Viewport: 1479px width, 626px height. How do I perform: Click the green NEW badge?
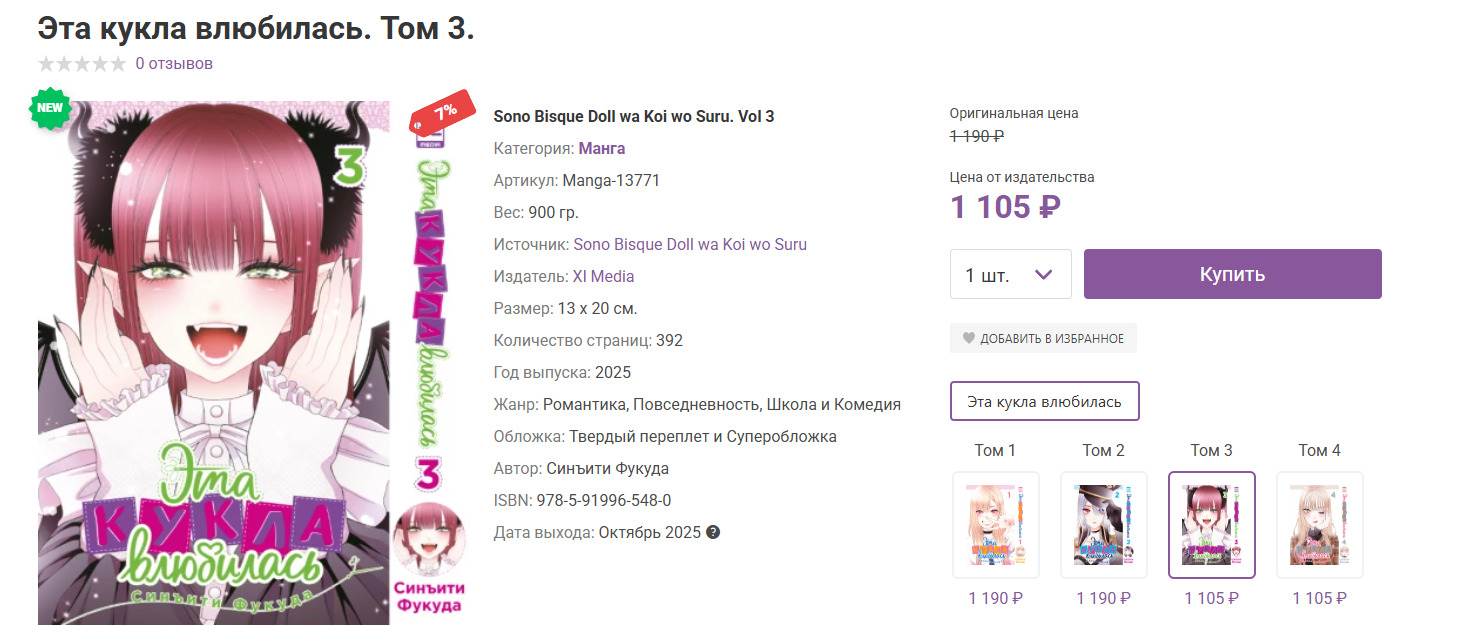click(50, 108)
